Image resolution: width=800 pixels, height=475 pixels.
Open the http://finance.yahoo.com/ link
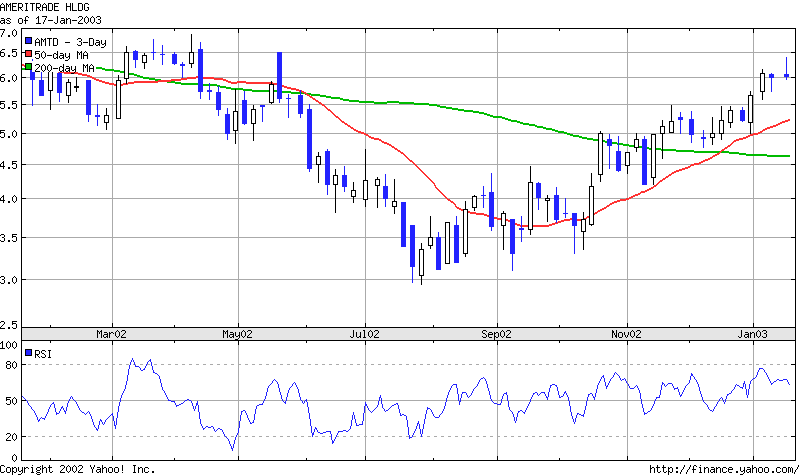(724, 469)
